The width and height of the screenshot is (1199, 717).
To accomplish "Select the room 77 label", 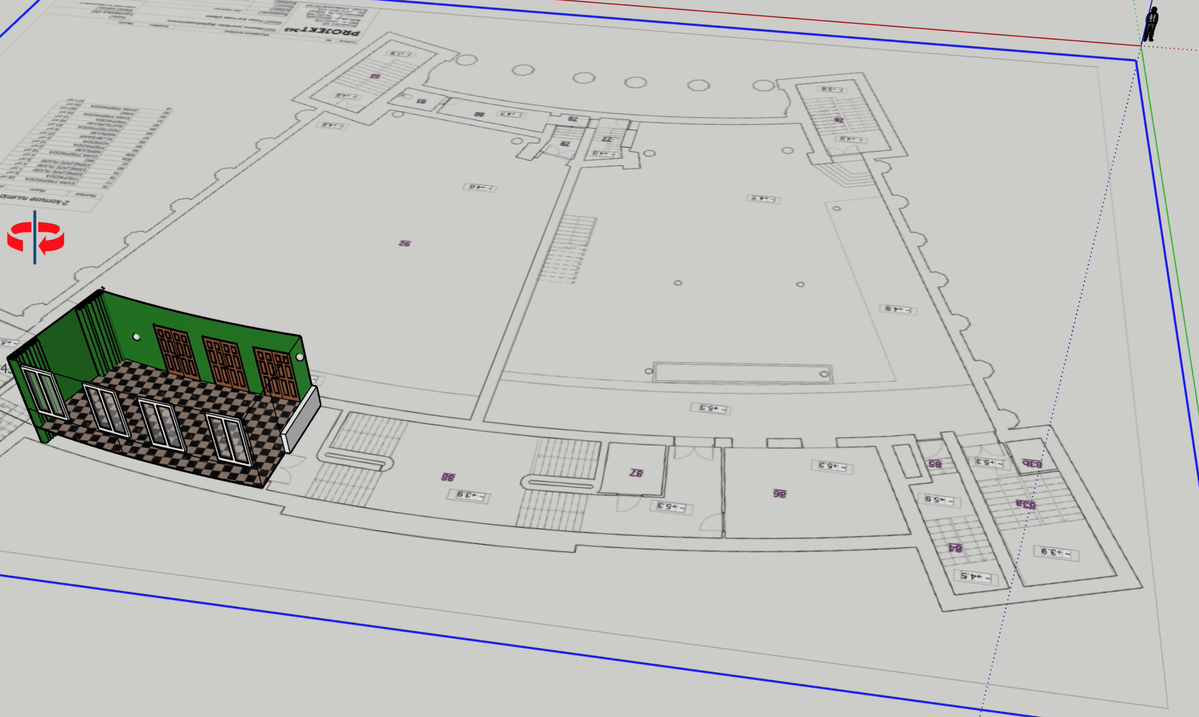I will [x=606, y=139].
